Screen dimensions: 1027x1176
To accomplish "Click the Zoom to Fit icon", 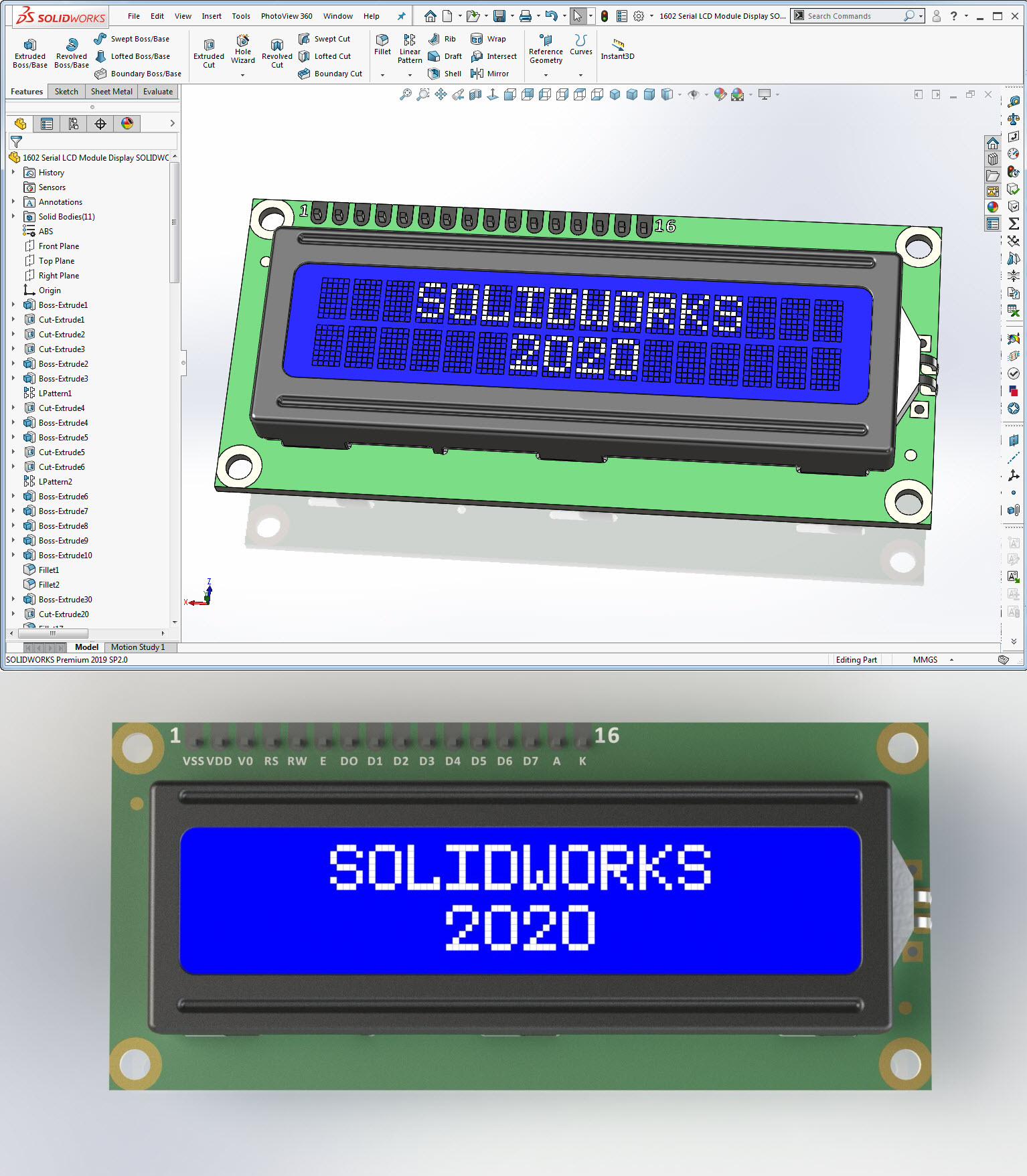I will 406,94.
